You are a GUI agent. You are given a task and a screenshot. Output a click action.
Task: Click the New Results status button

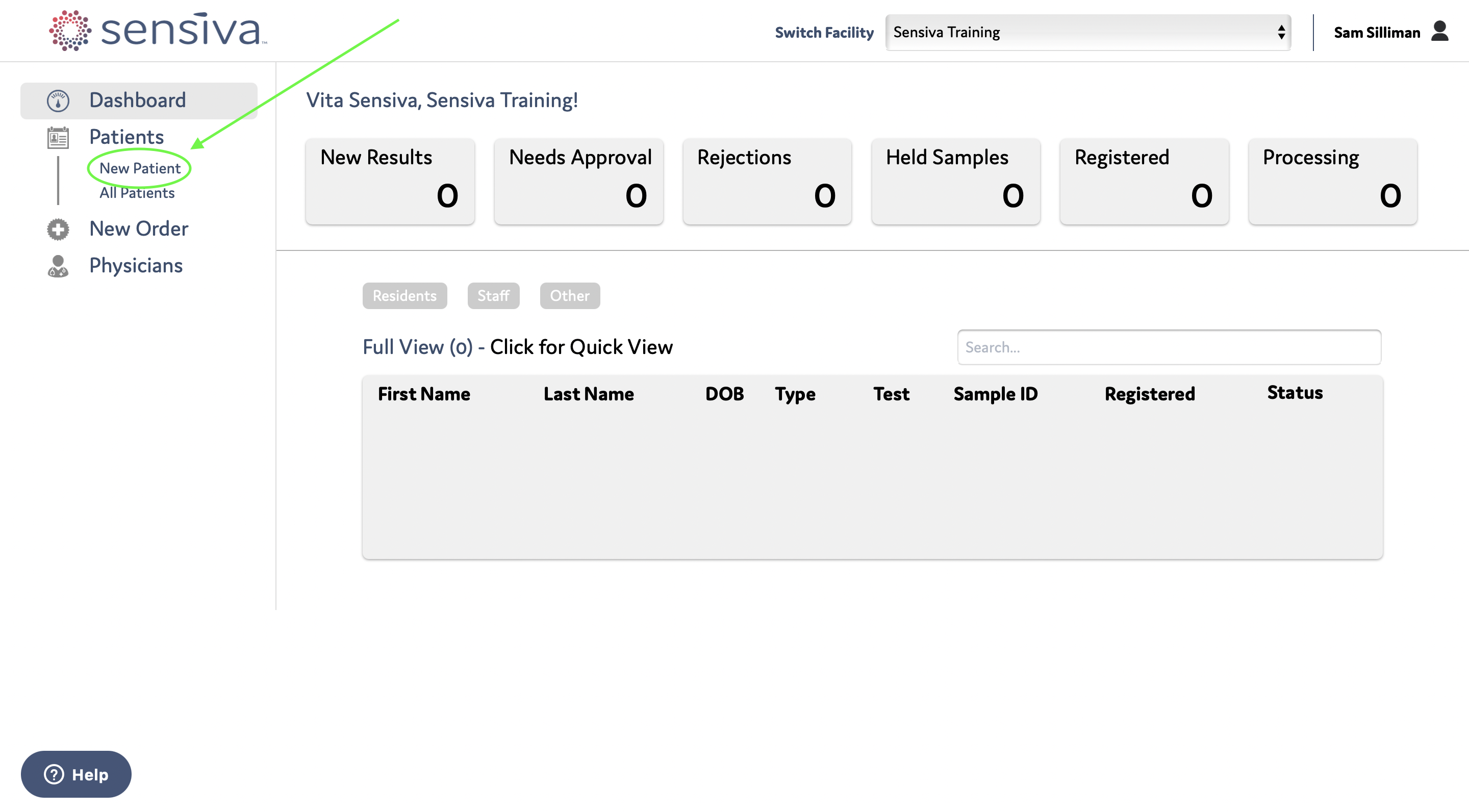[390, 180]
